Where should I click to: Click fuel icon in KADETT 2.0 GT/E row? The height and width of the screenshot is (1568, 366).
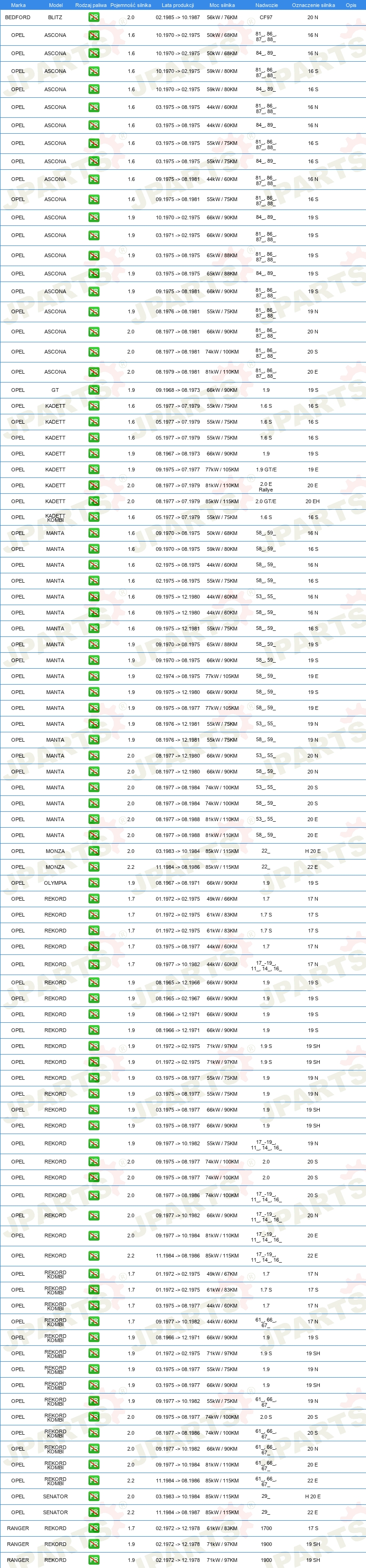93,501
